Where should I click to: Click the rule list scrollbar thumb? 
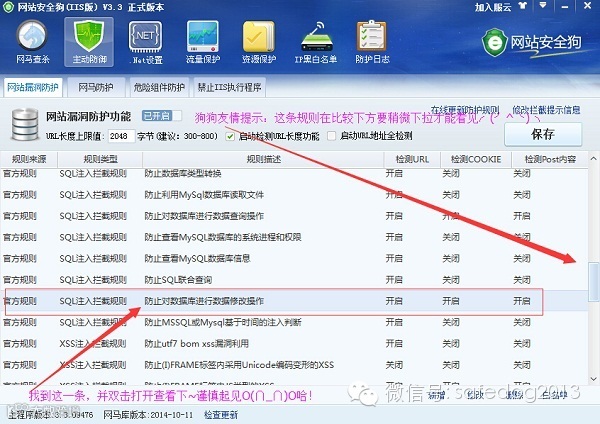(593, 282)
